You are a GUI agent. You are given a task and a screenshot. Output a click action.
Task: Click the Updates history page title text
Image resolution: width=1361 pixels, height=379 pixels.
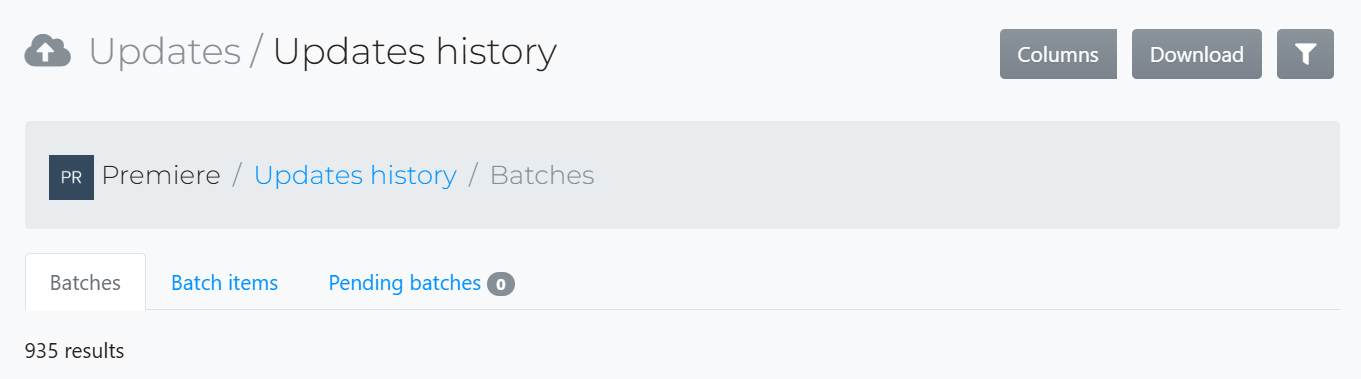click(415, 51)
